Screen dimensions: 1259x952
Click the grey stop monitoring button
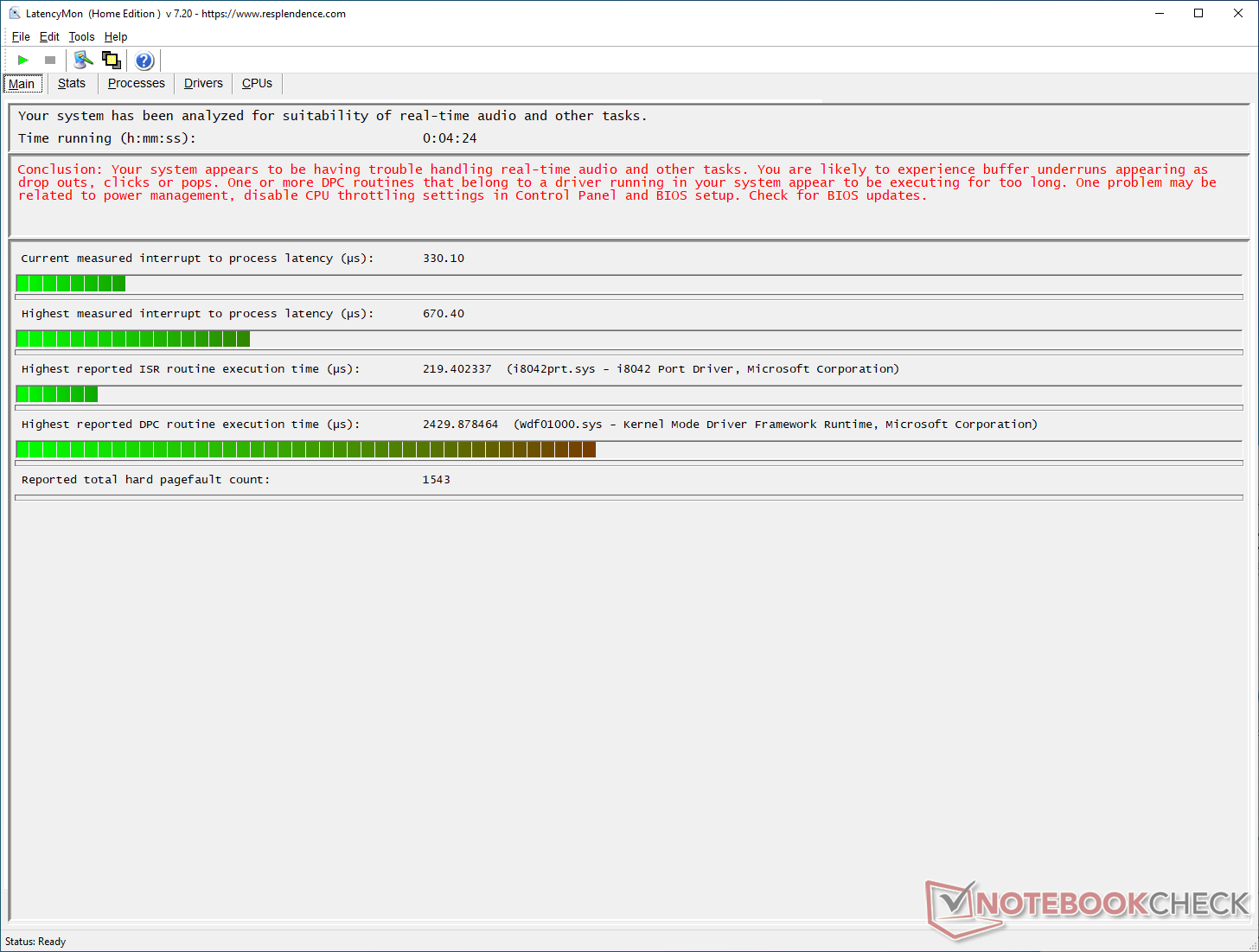pyautogui.click(x=50, y=60)
